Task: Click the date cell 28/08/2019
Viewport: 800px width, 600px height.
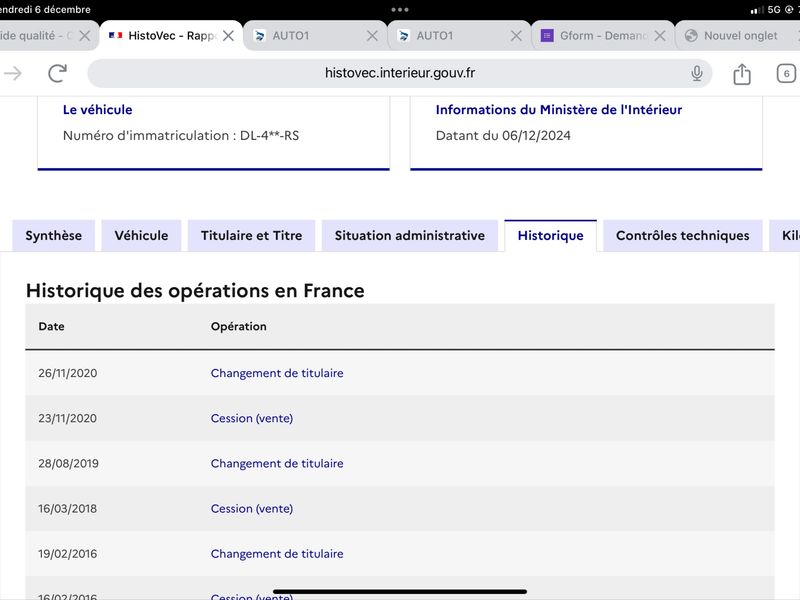Action: click(x=68, y=463)
